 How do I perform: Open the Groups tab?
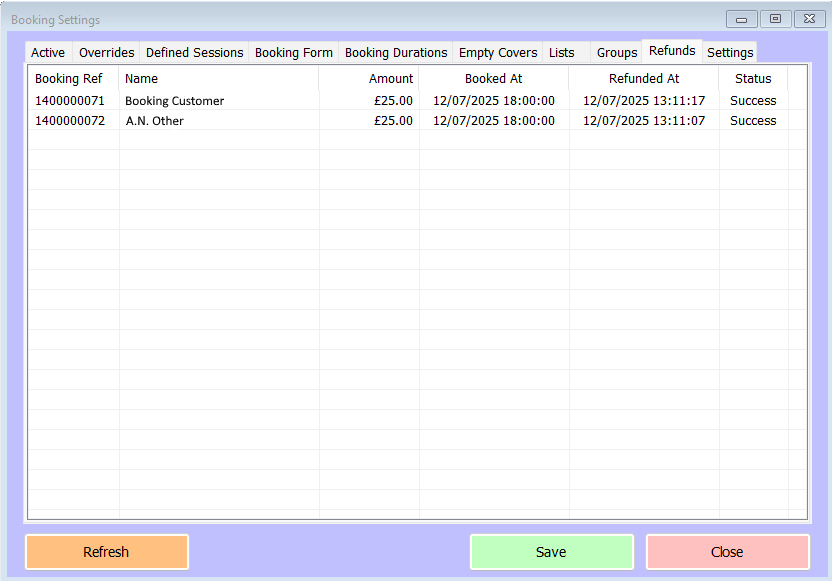(x=617, y=53)
